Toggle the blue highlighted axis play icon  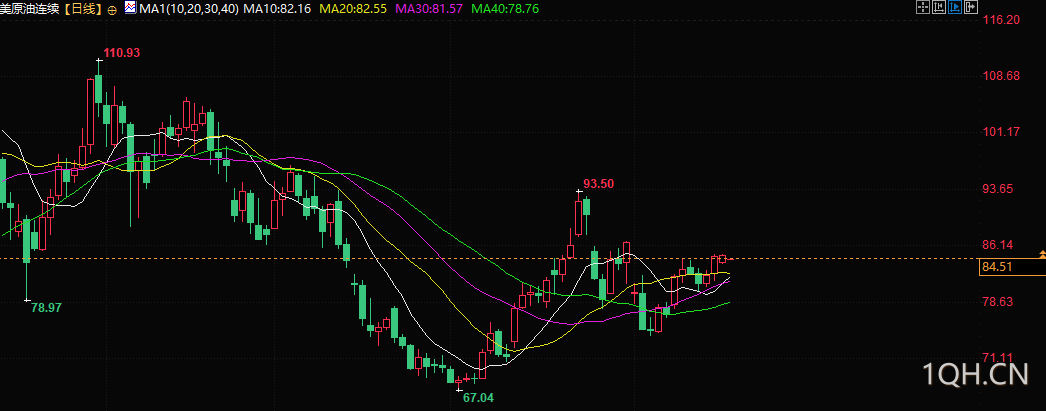955,7
